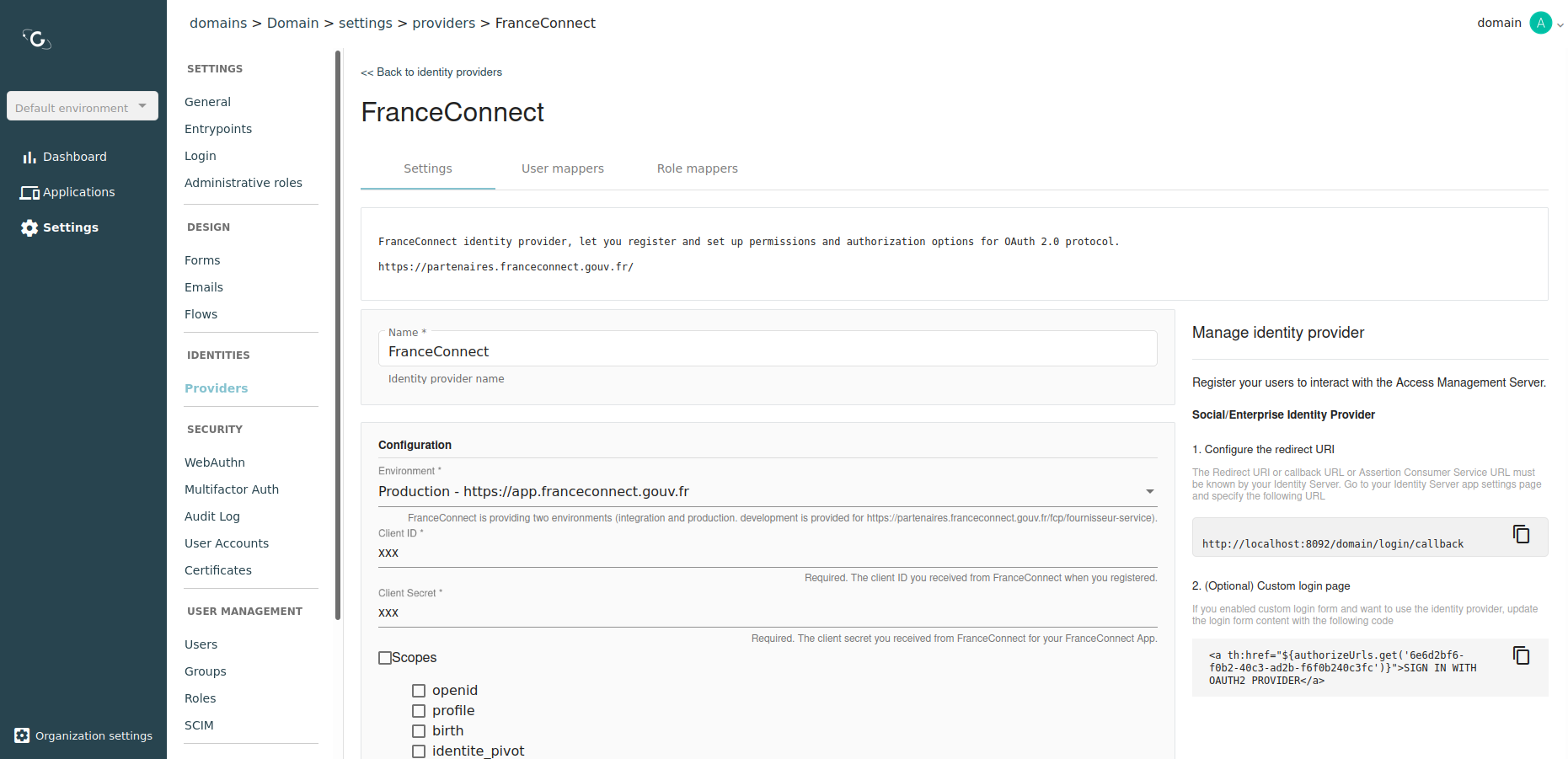Image resolution: width=1568 pixels, height=759 pixels.
Task: Expand the Default environment dropdown
Action: point(83,106)
